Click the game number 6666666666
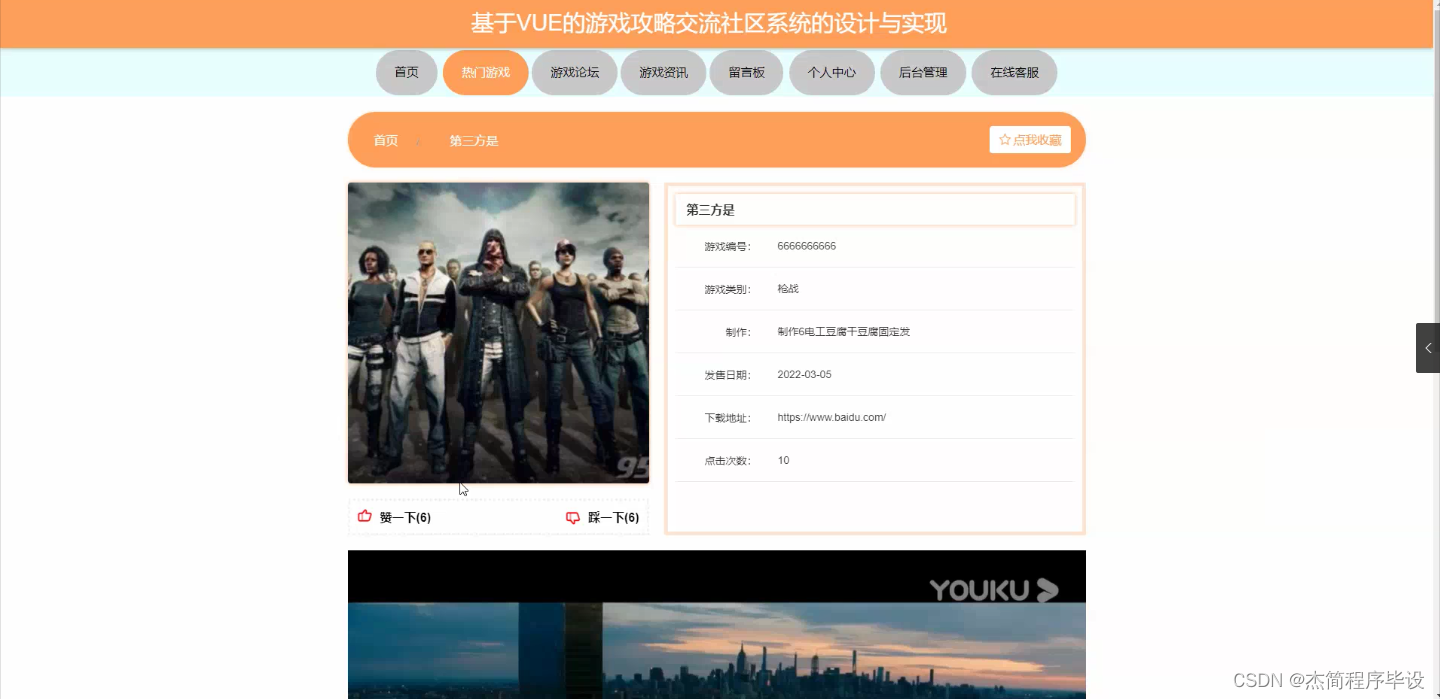 pyautogui.click(x=806, y=246)
